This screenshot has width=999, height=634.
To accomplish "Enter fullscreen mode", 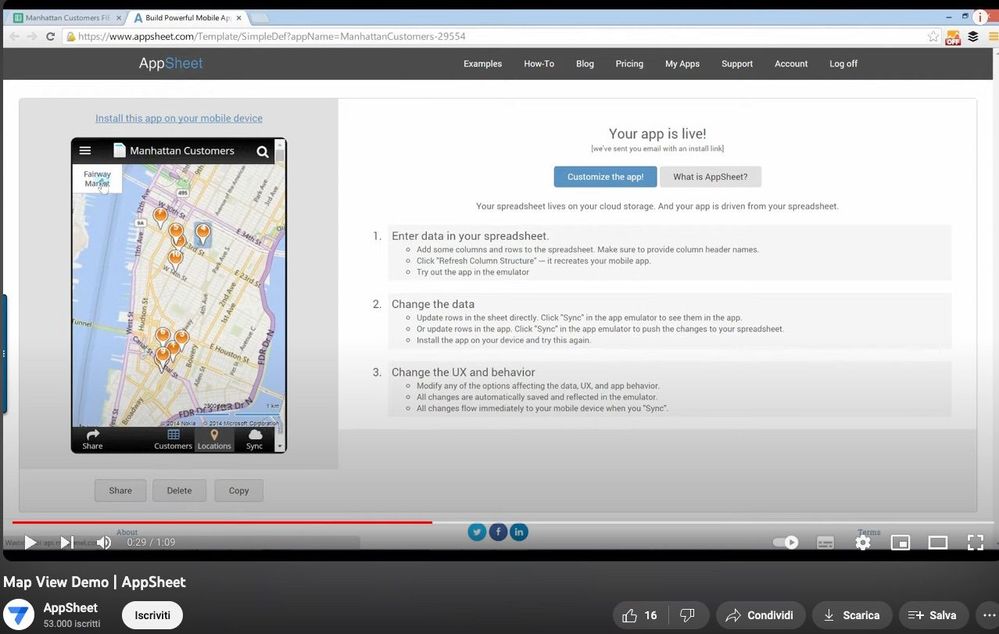I will pyautogui.click(x=975, y=542).
